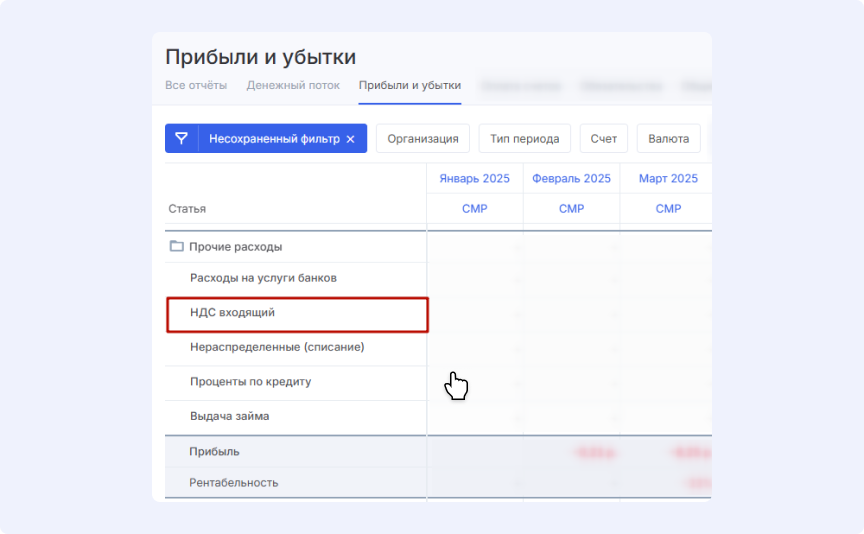Click the funnel filter icon
This screenshot has width=864, height=534.
point(181,139)
